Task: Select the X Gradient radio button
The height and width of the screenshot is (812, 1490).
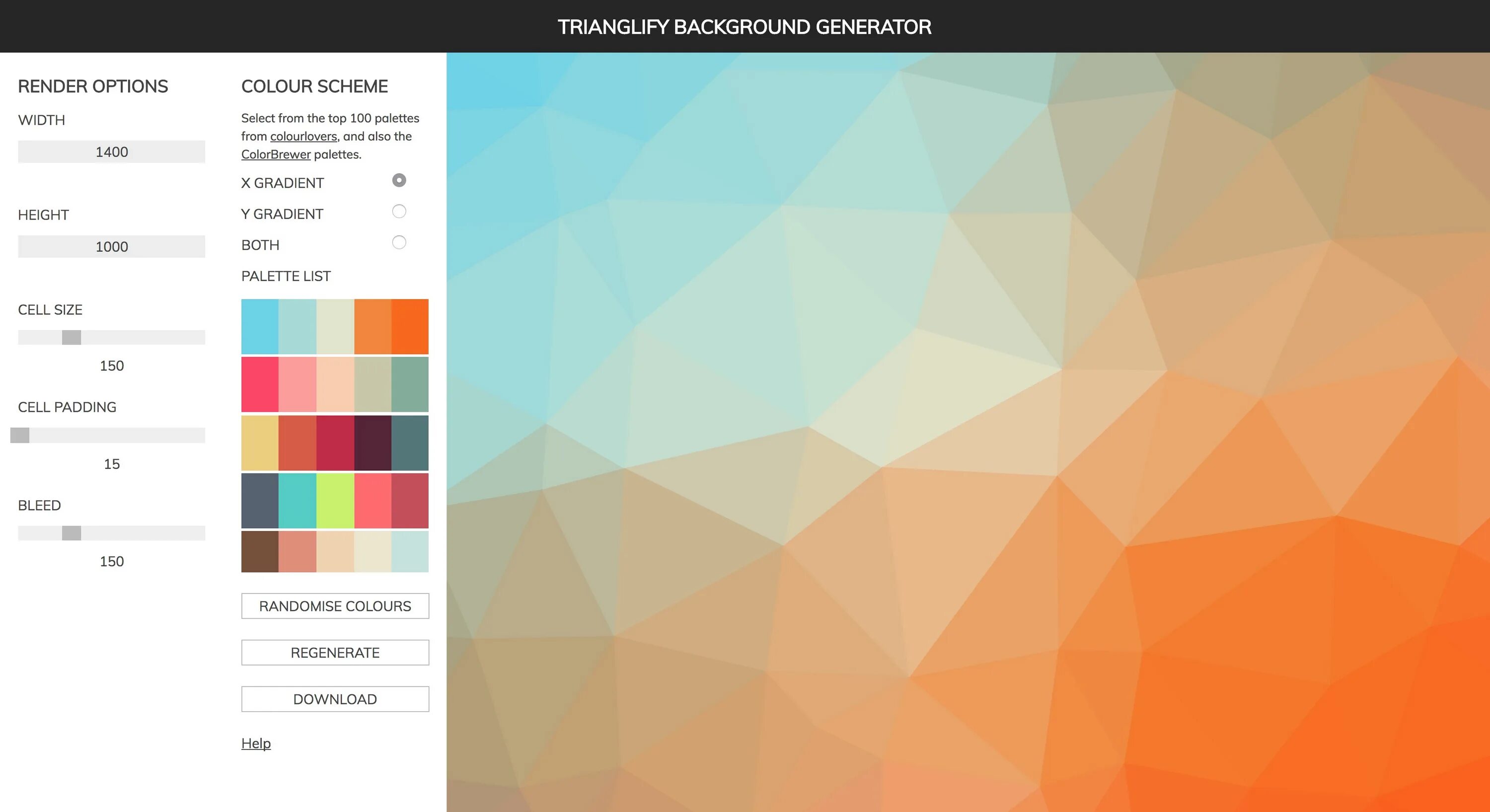Action: [398, 180]
